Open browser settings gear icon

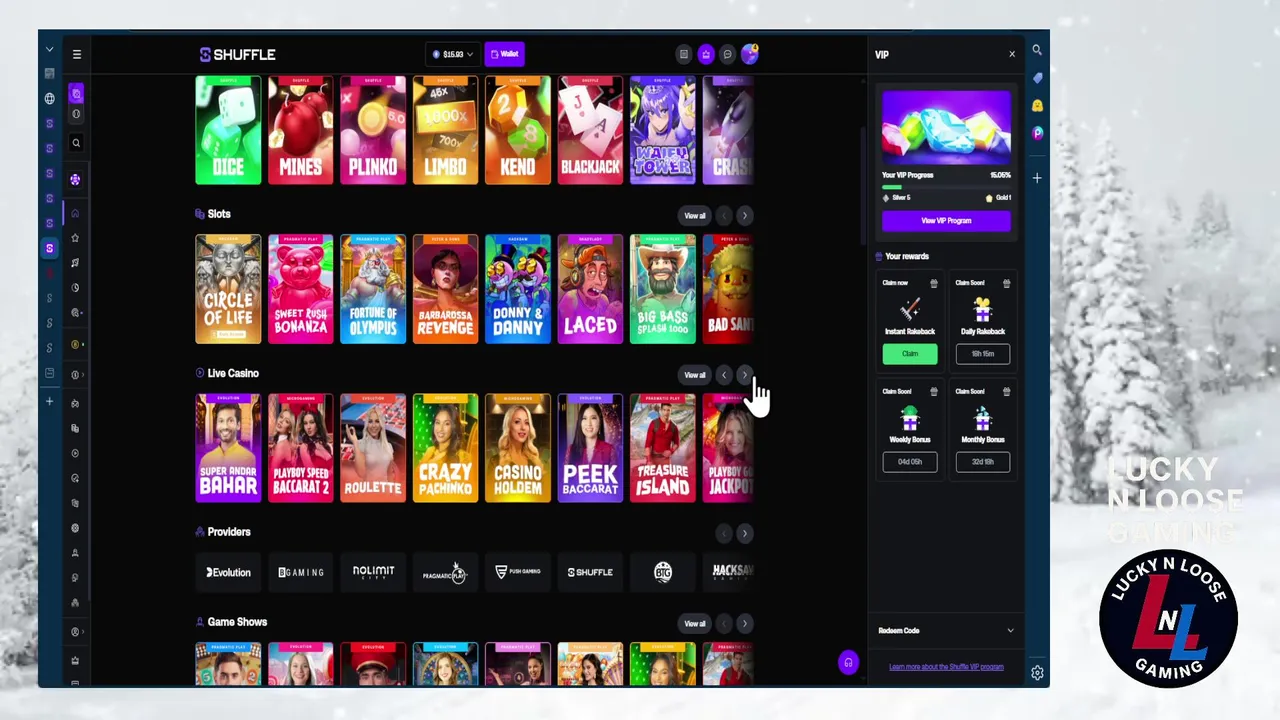(1038, 673)
